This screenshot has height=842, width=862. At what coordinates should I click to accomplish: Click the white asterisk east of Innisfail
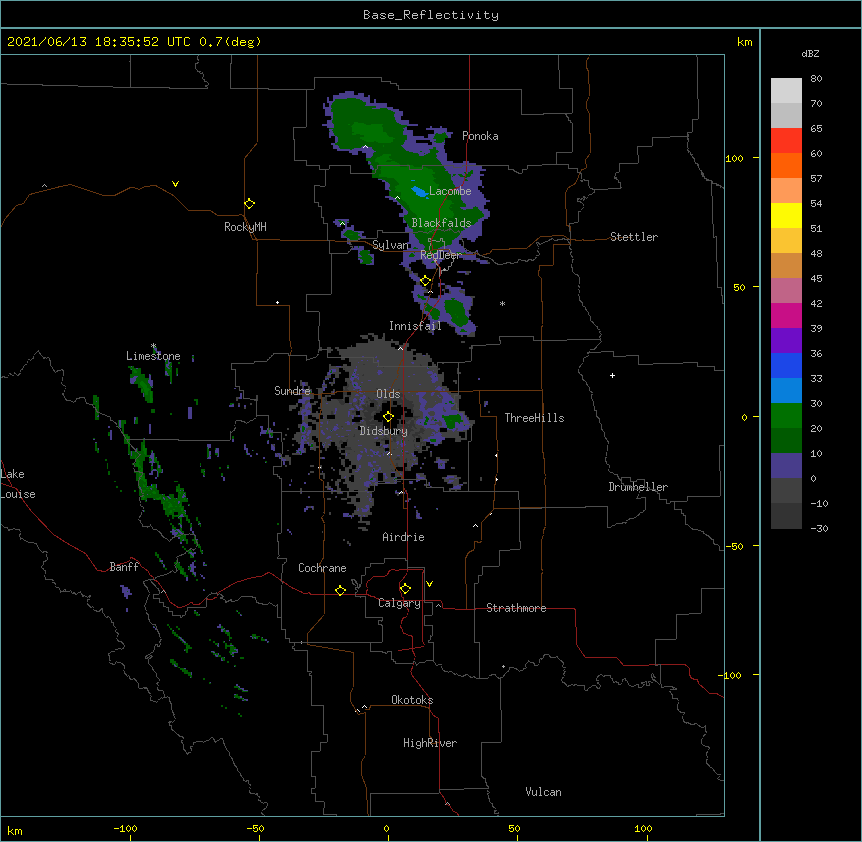pyautogui.click(x=502, y=304)
